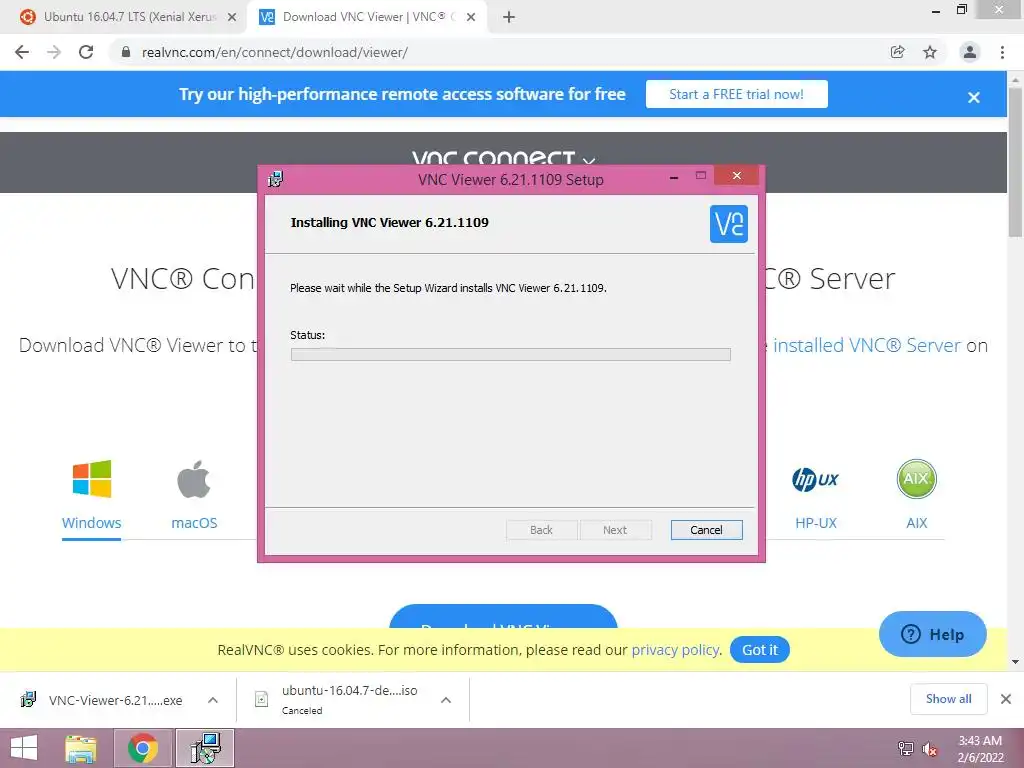Click the ubuntu-16.04.7 iso download item
The height and width of the screenshot is (768, 1024).
[349, 699]
